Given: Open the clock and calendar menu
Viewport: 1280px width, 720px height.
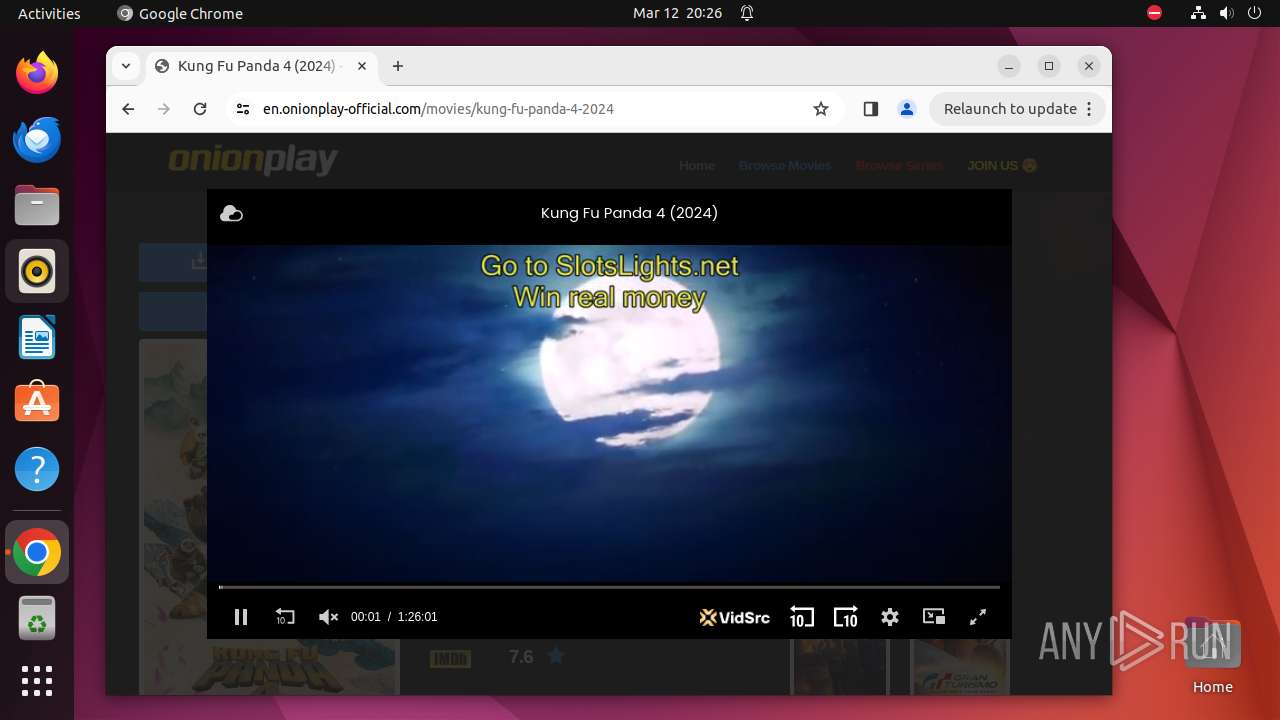Looking at the screenshot, I should click(x=677, y=13).
